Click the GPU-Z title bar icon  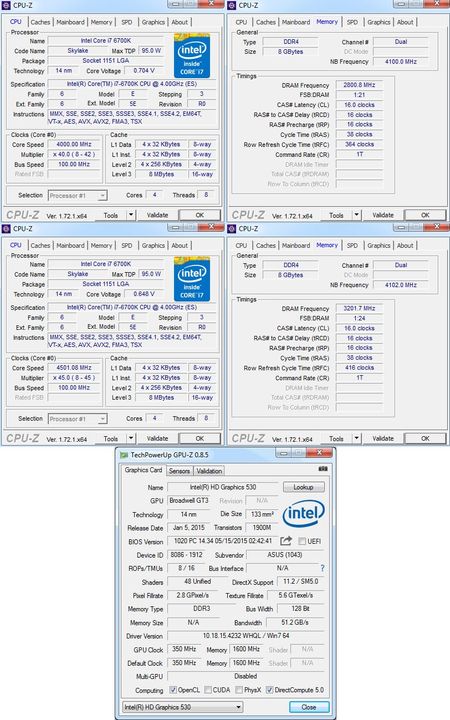coord(124,455)
